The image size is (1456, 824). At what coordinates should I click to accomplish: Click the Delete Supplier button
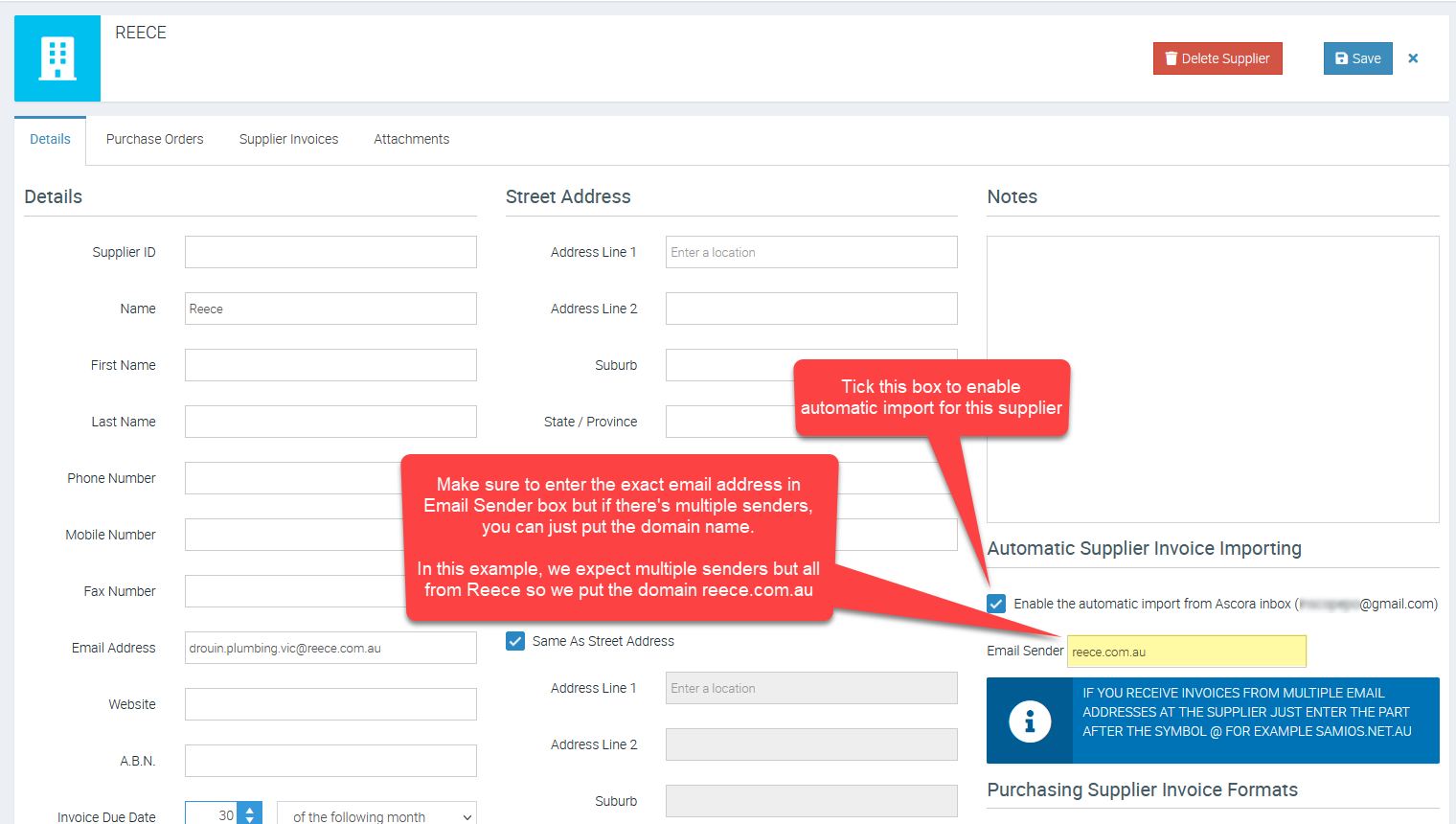tap(1217, 58)
